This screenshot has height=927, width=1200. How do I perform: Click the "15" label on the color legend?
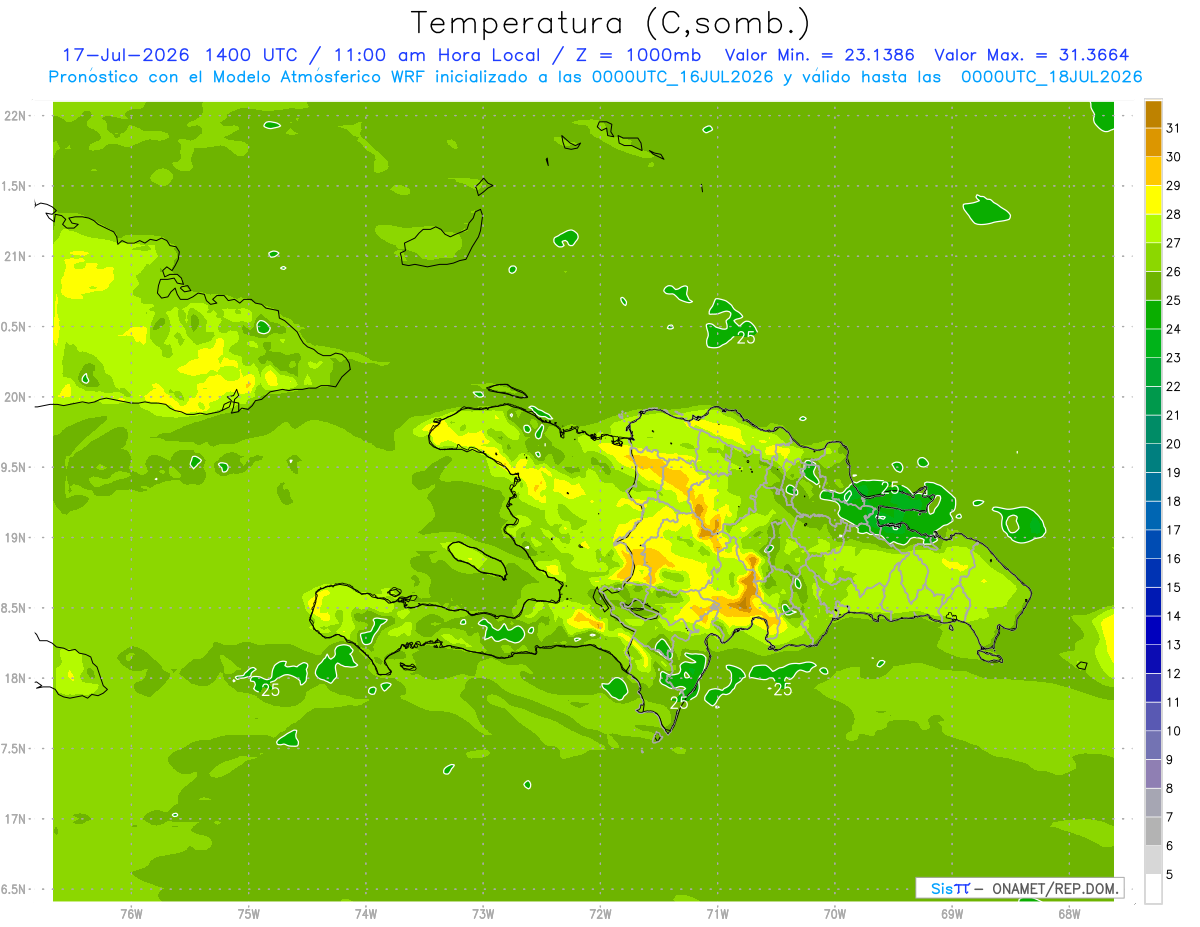click(1173, 587)
